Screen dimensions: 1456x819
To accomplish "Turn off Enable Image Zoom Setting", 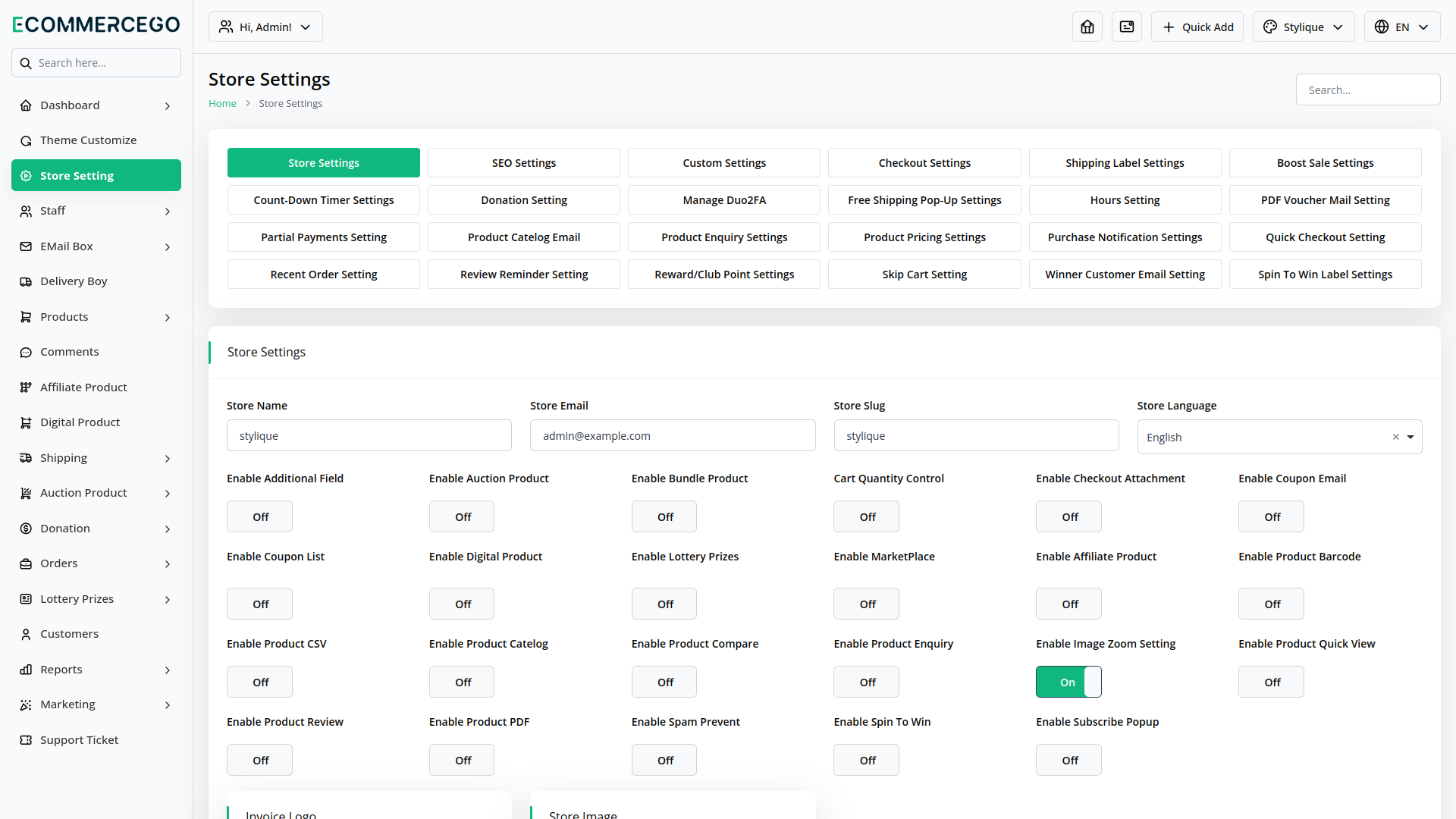I will point(1068,682).
